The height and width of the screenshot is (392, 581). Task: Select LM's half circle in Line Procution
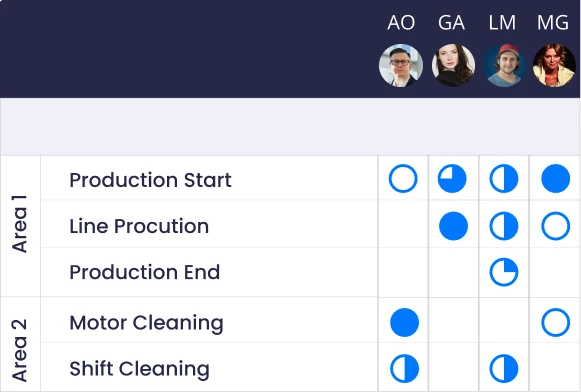point(504,226)
